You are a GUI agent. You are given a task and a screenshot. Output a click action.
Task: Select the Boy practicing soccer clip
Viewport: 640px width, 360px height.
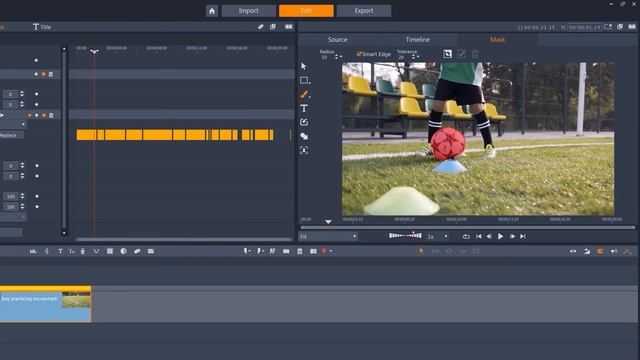pos(45,304)
